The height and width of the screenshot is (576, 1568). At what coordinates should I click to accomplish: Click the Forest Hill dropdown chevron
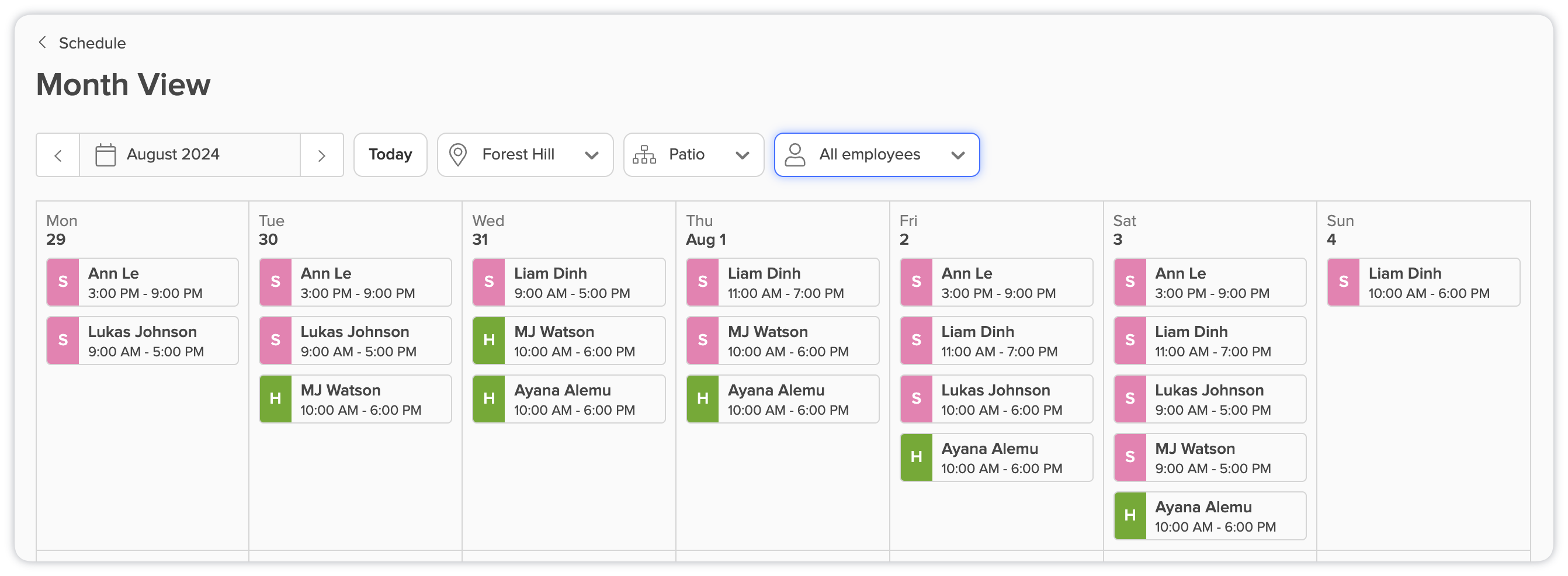(591, 156)
